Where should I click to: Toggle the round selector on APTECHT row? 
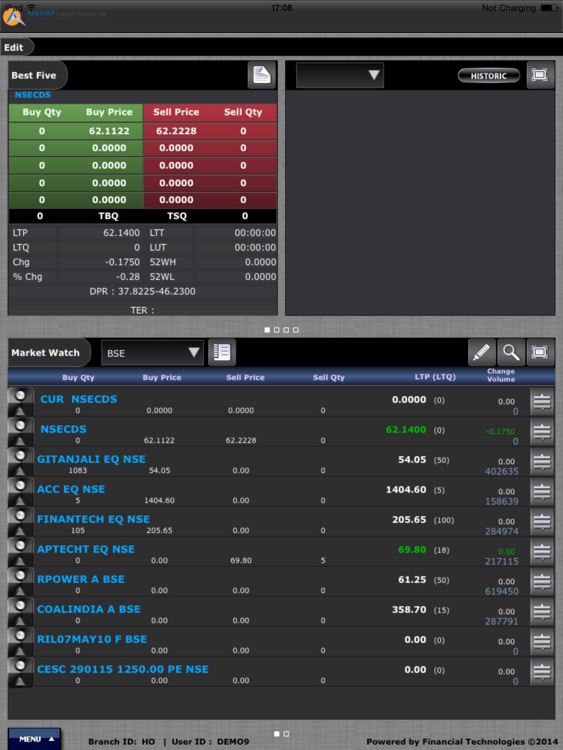(20, 545)
